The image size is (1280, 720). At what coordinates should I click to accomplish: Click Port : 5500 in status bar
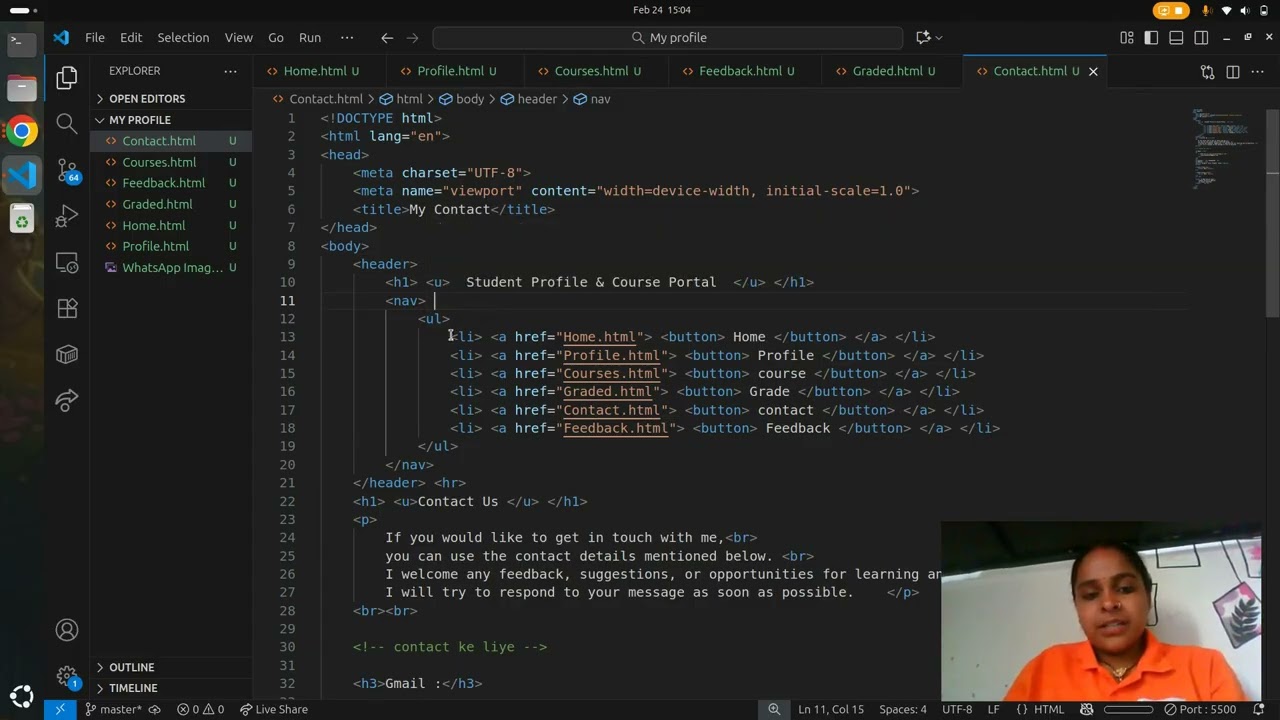[1201, 709]
